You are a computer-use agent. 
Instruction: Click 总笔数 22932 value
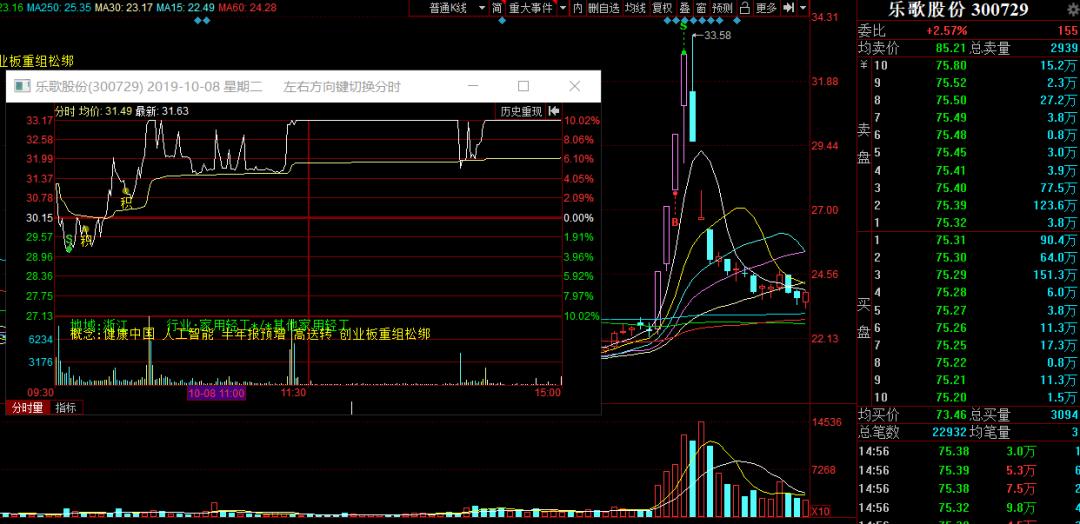pos(948,432)
